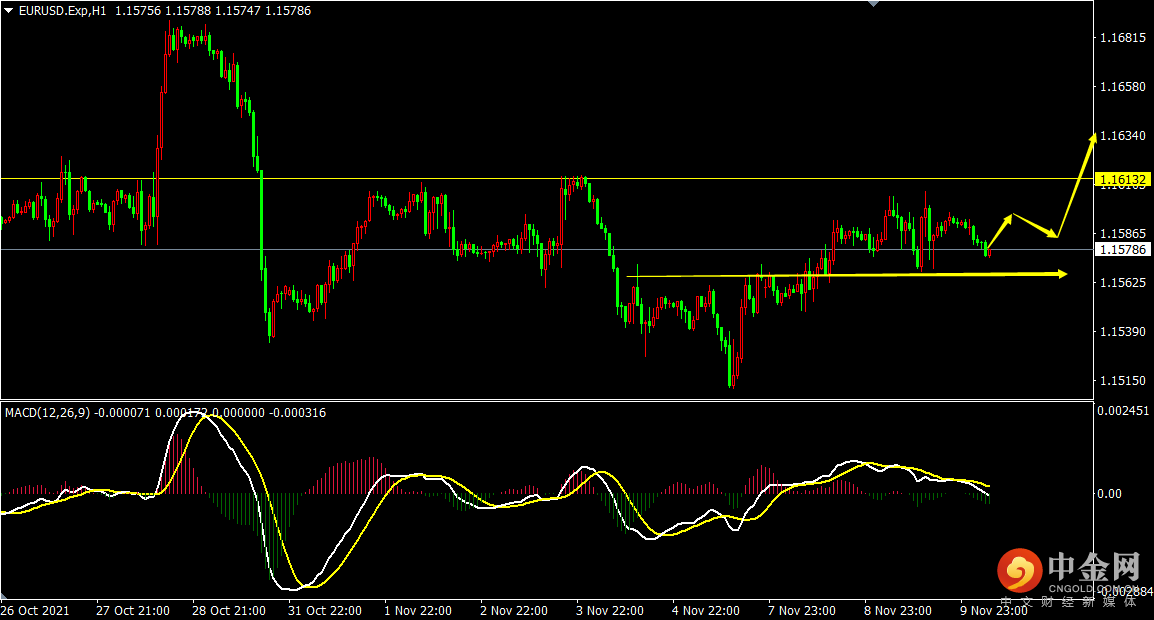Click time axis label 9 Nov 23:00

[x=994, y=610]
